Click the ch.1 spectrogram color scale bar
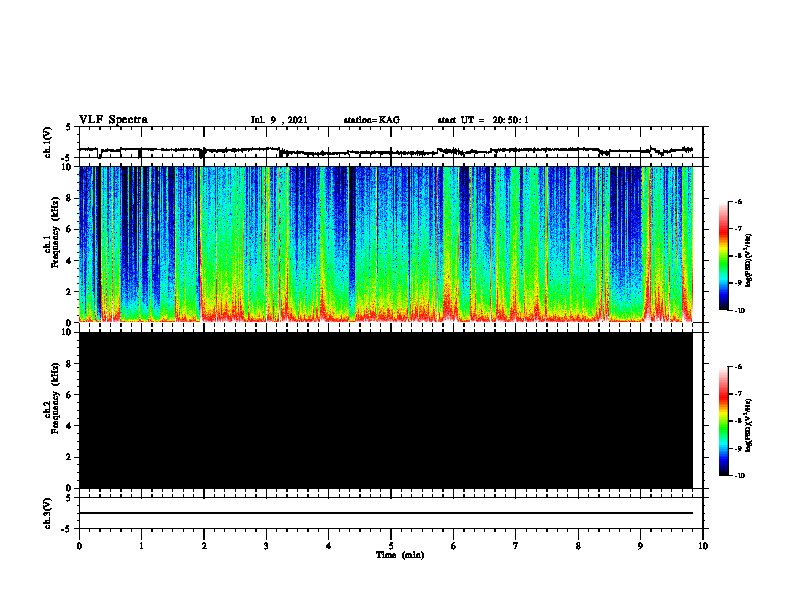 click(723, 256)
